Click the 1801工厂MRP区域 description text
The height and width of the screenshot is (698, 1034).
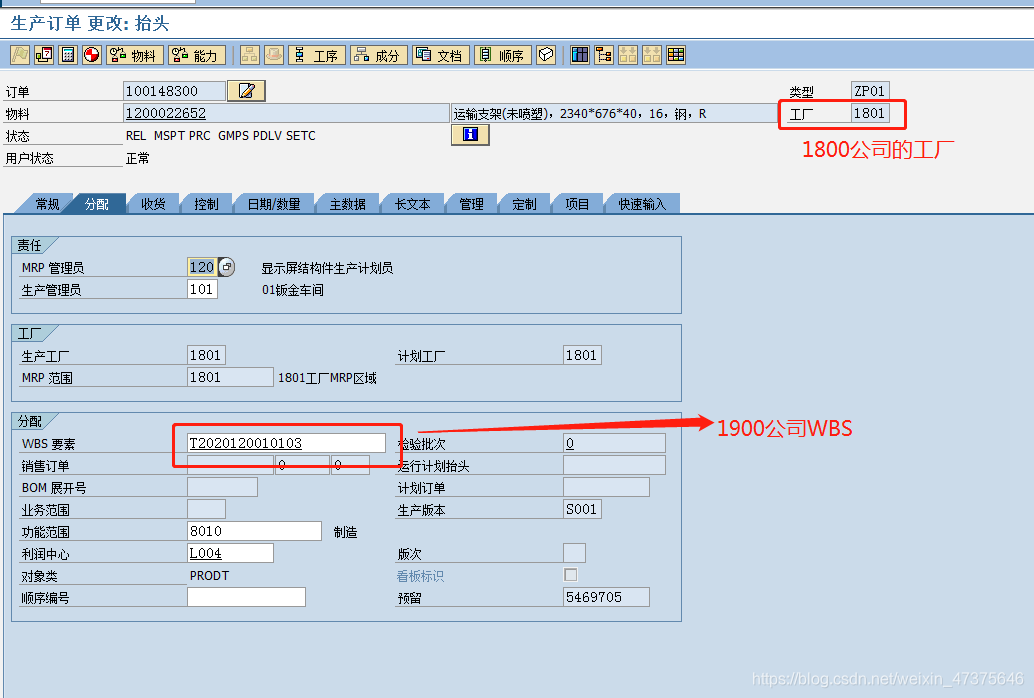click(x=327, y=378)
